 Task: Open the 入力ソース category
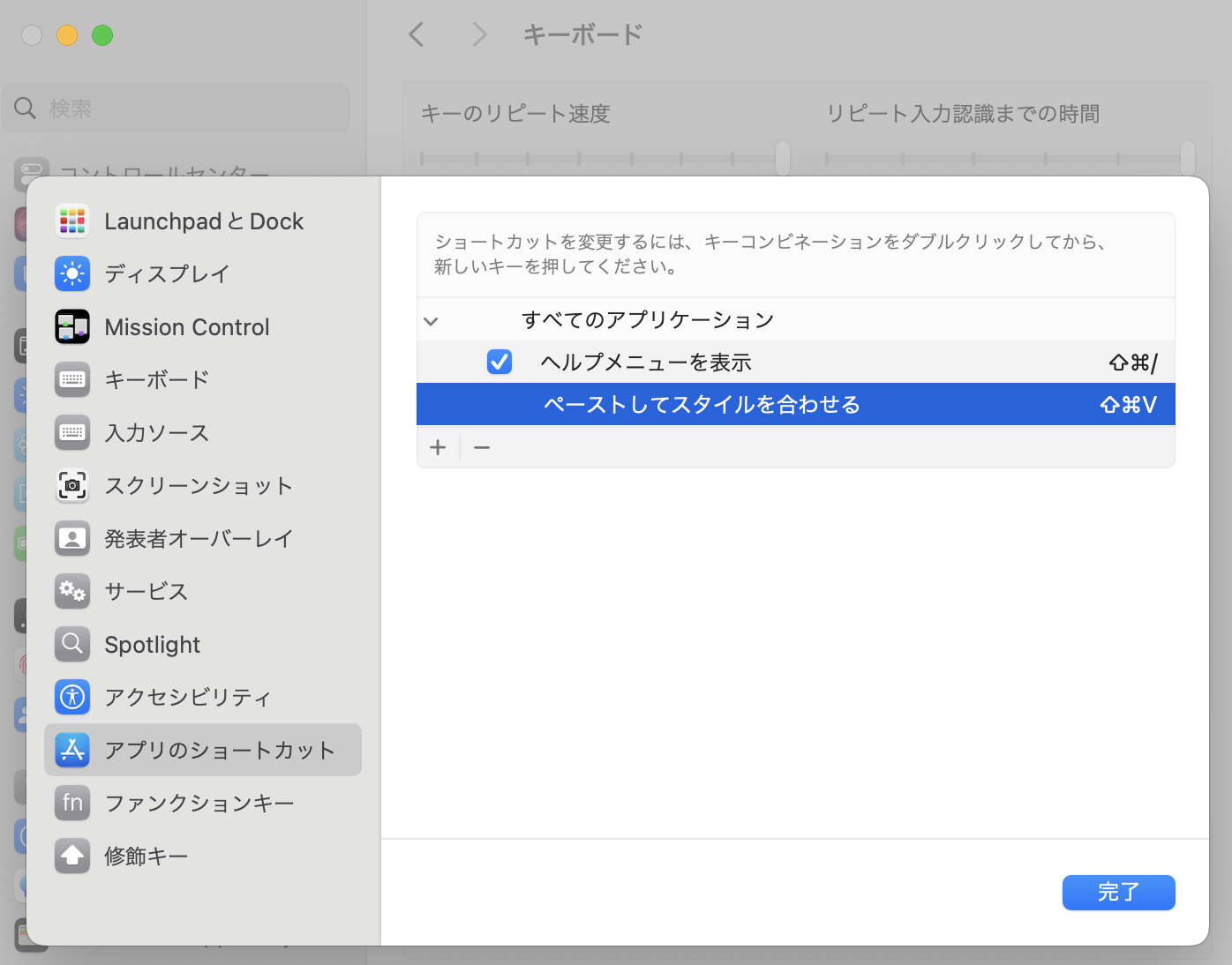(203, 433)
